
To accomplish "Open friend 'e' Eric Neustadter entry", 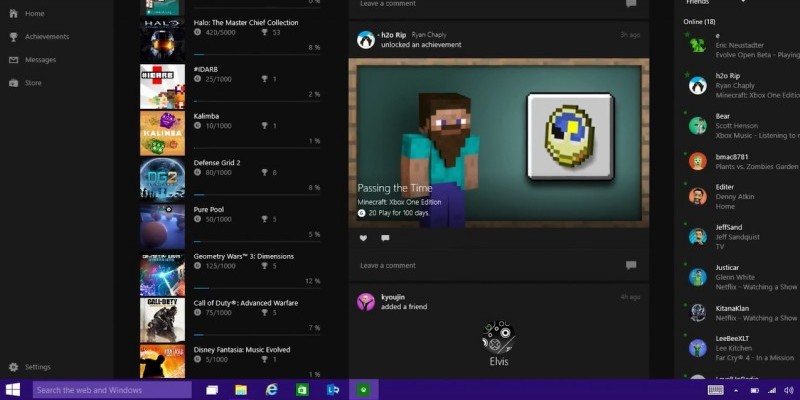I will [x=741, y=45].
